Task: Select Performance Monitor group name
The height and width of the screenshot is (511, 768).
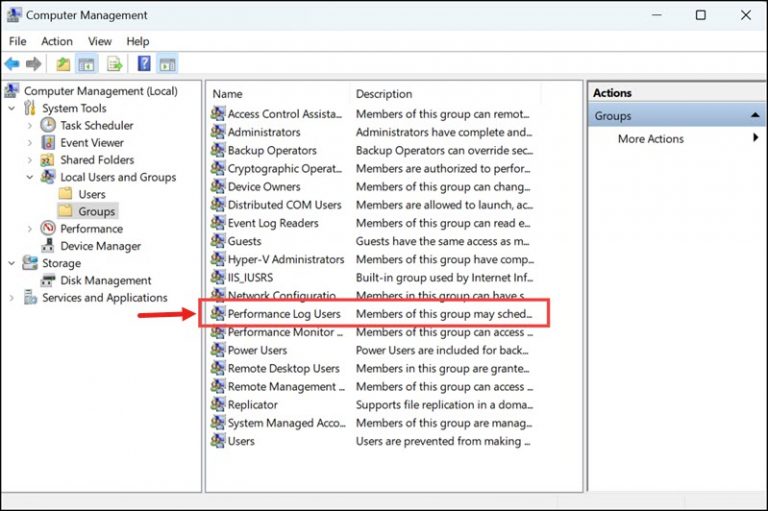Action: point(285,332)
